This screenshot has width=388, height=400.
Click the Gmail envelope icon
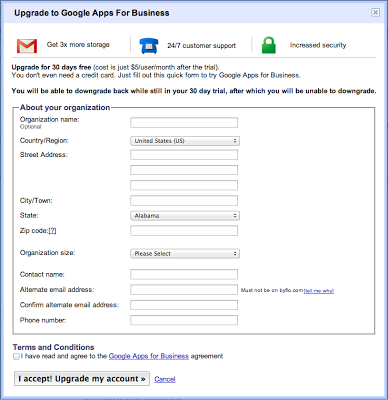[x=27, y=46]
